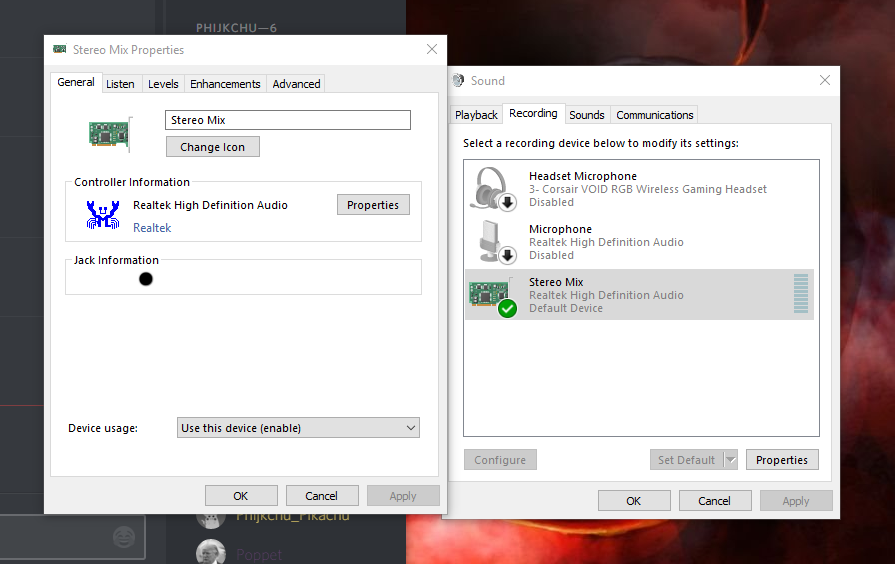Click Apply in Stereo Mix Properties
The height and width of the screenshot is (564, 895).
[x=403, y=495]
